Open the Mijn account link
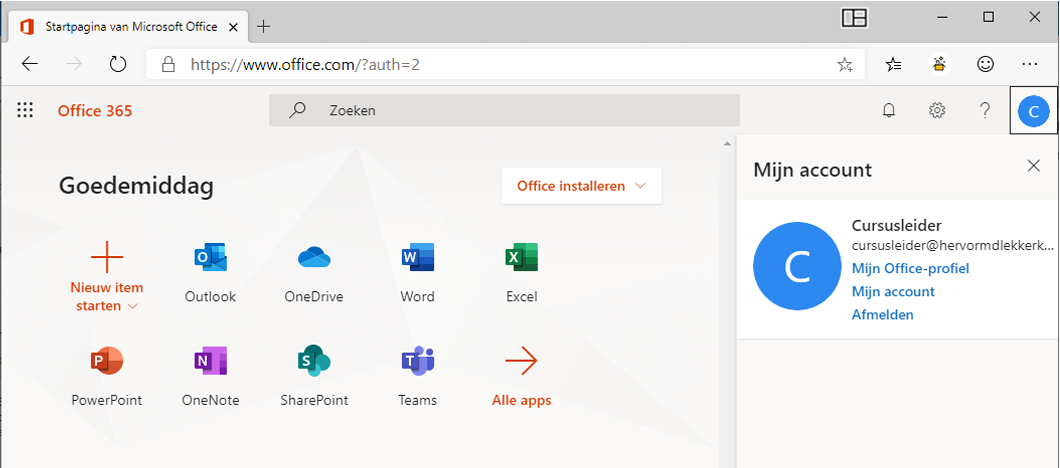This screenshot has width=1060, height=468. pyautogui.click(x=893, y=291)
